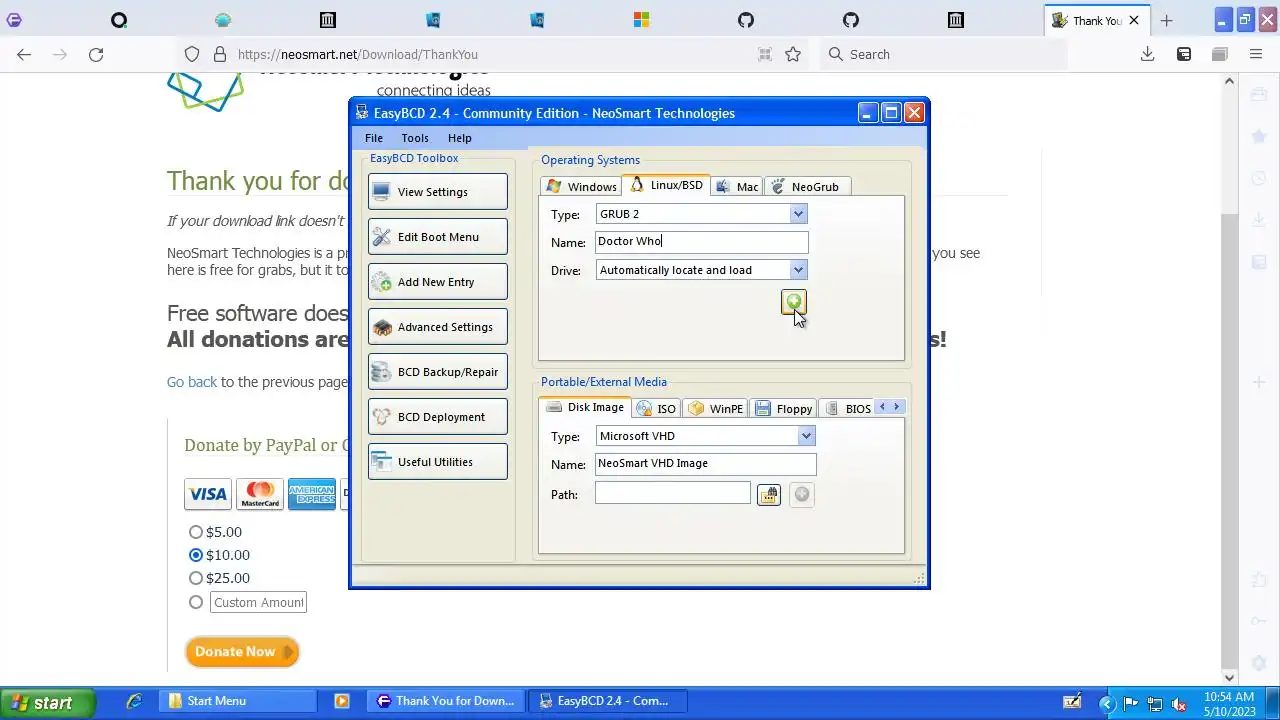This screenshot has height=720, width=1280.
Task: Open Useful Utilities in EasyBCD
Action: coord(438,462)
